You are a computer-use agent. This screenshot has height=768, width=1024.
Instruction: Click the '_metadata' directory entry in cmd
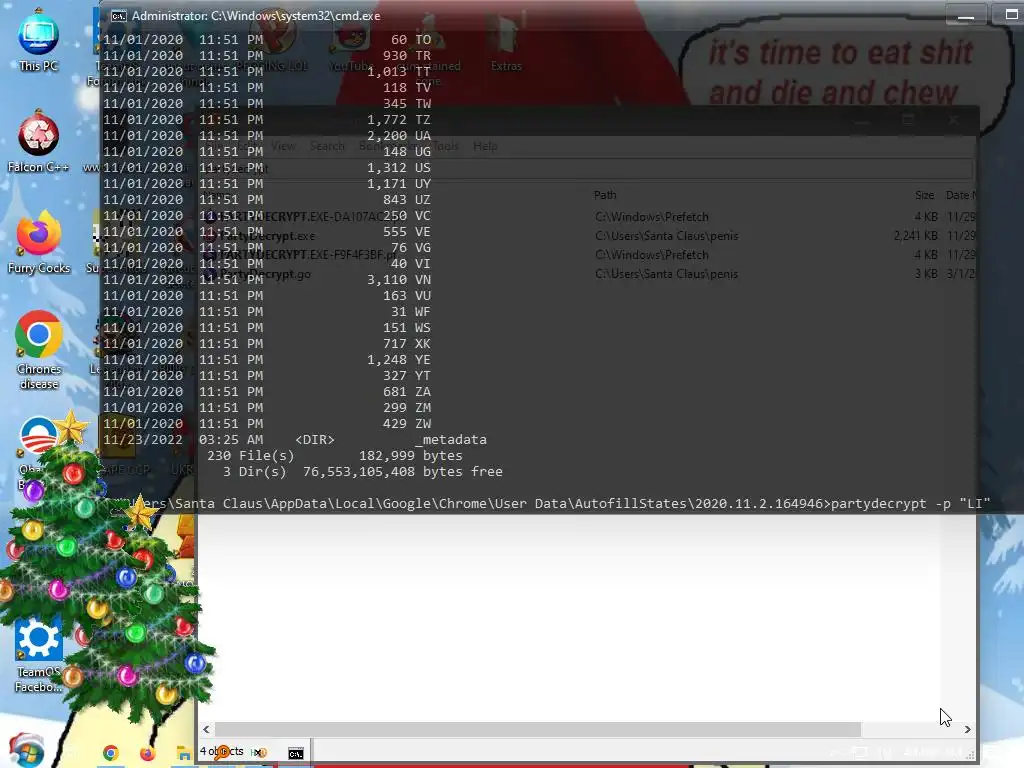coord(451,440)
